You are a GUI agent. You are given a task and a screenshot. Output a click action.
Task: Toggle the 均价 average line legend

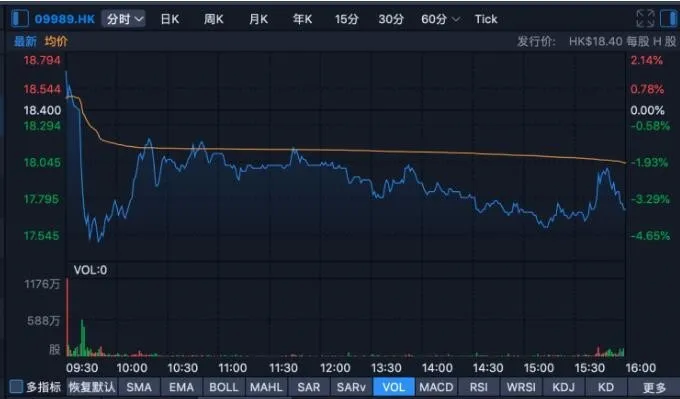point(56,42)
